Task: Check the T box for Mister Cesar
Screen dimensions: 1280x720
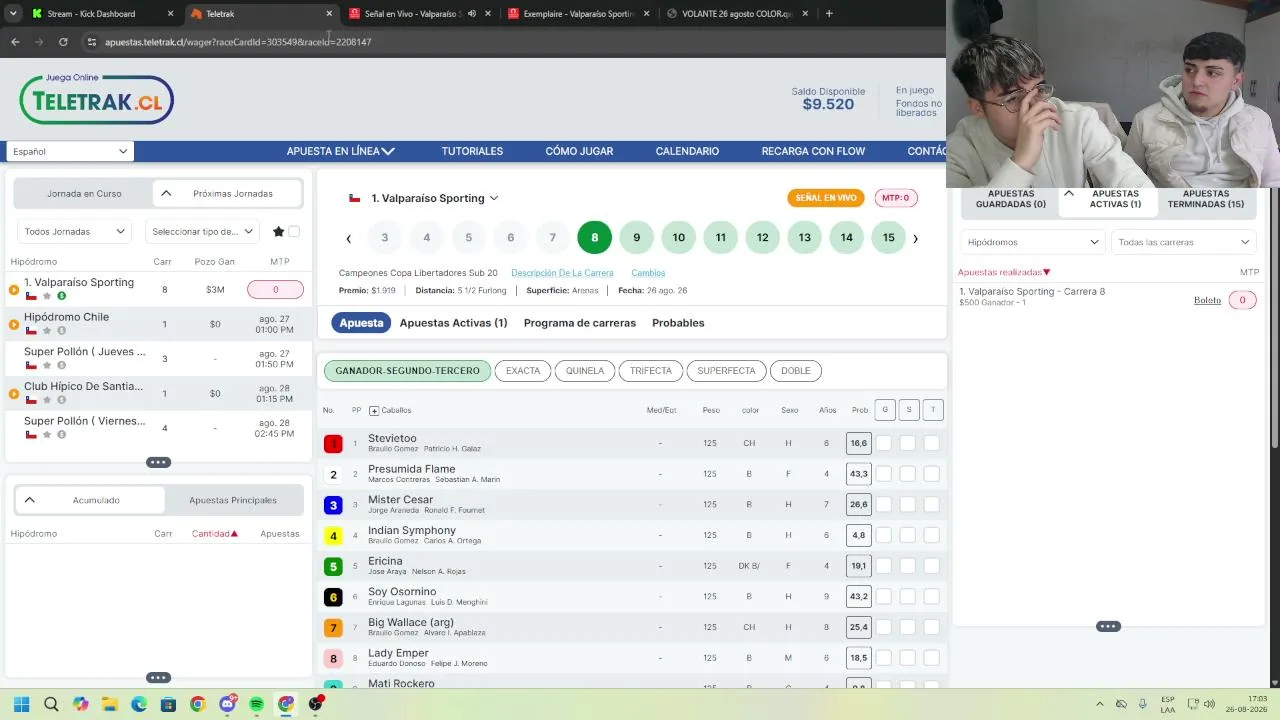Action: point(932,505)
